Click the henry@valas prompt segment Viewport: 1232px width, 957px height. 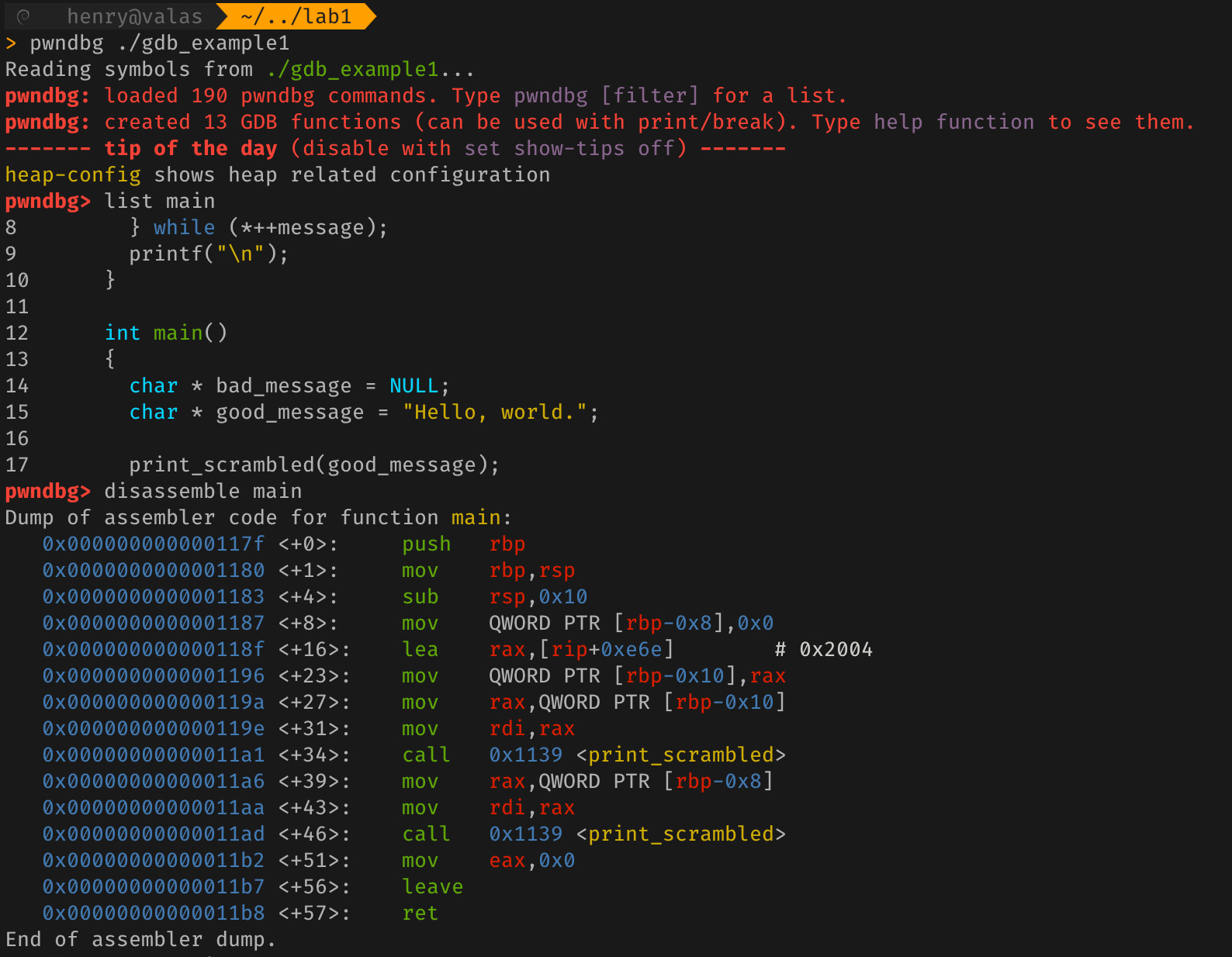pyautogui.click(x=134, y=16)
